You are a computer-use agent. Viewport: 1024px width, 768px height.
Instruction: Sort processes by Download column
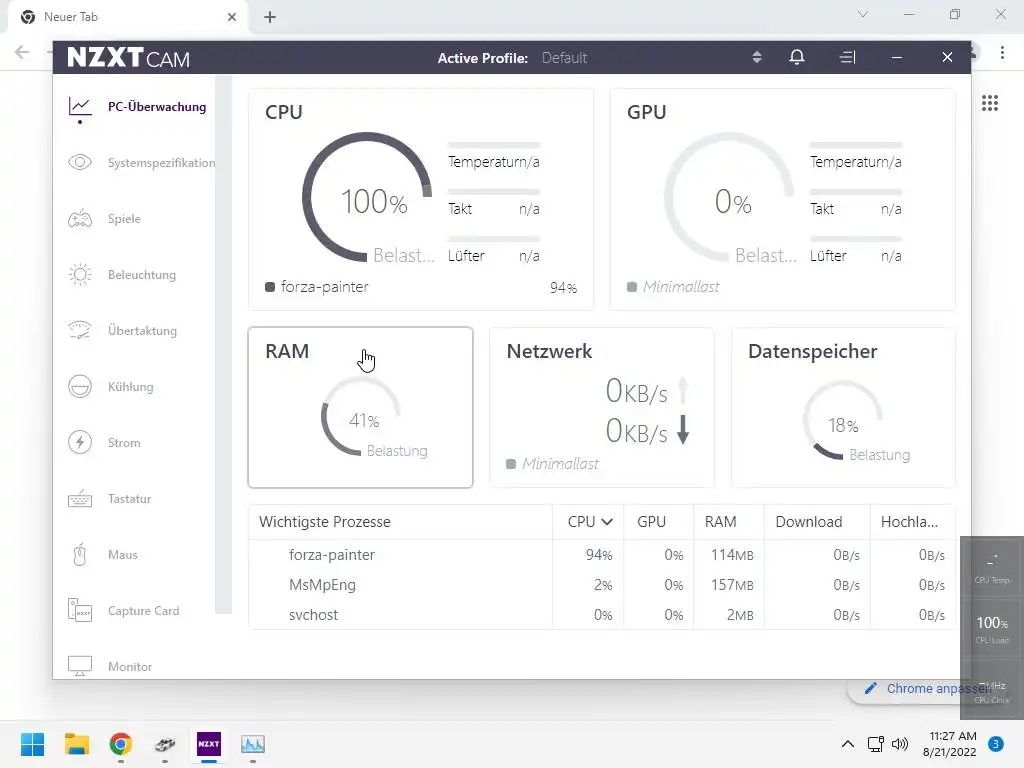click(808, 522)
